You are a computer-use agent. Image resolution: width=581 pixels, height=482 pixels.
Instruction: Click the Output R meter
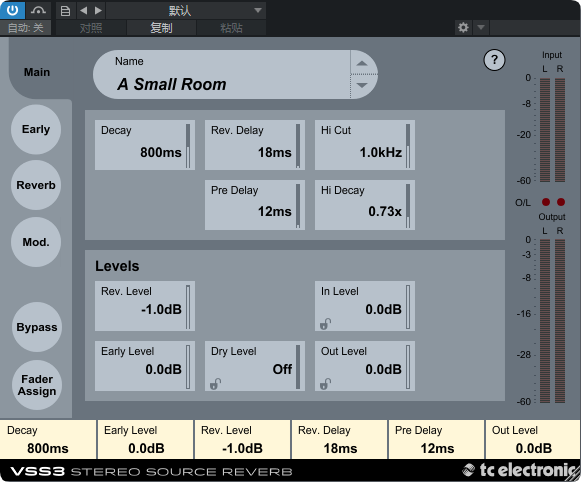click(560, 321)
